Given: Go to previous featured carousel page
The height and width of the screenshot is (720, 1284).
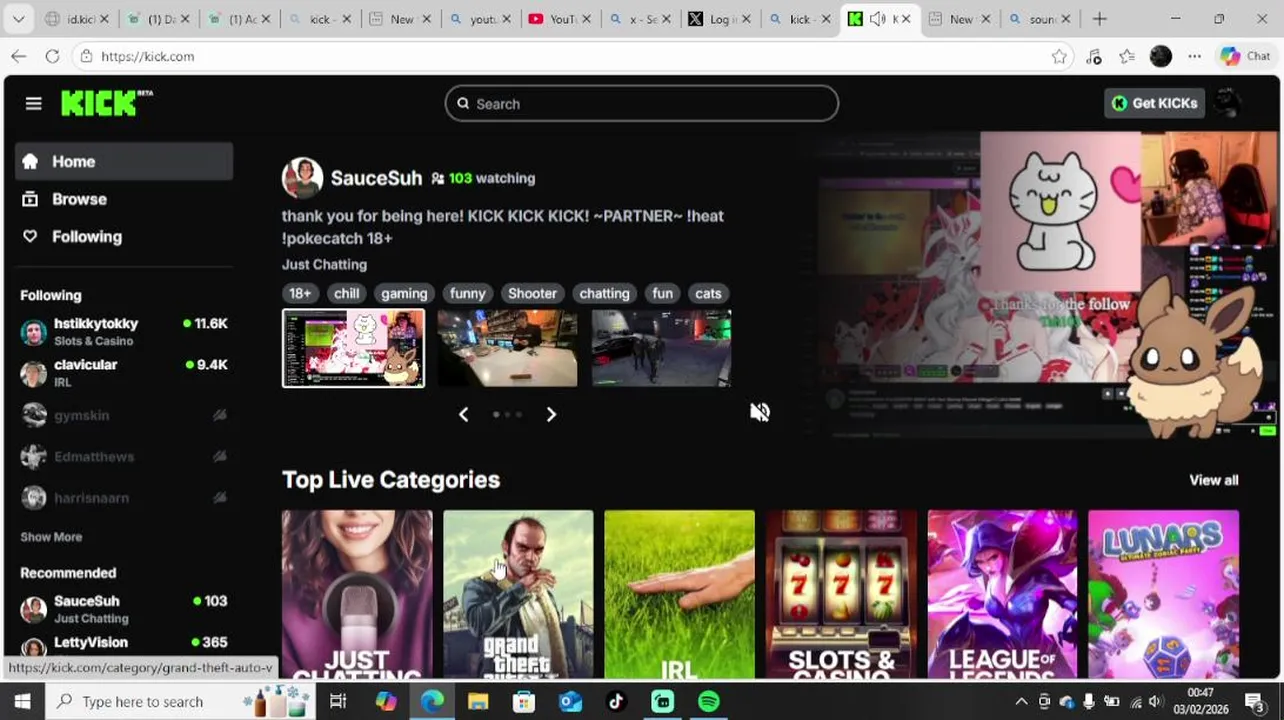Looking at the screenshot, I should tap(463, 414).
